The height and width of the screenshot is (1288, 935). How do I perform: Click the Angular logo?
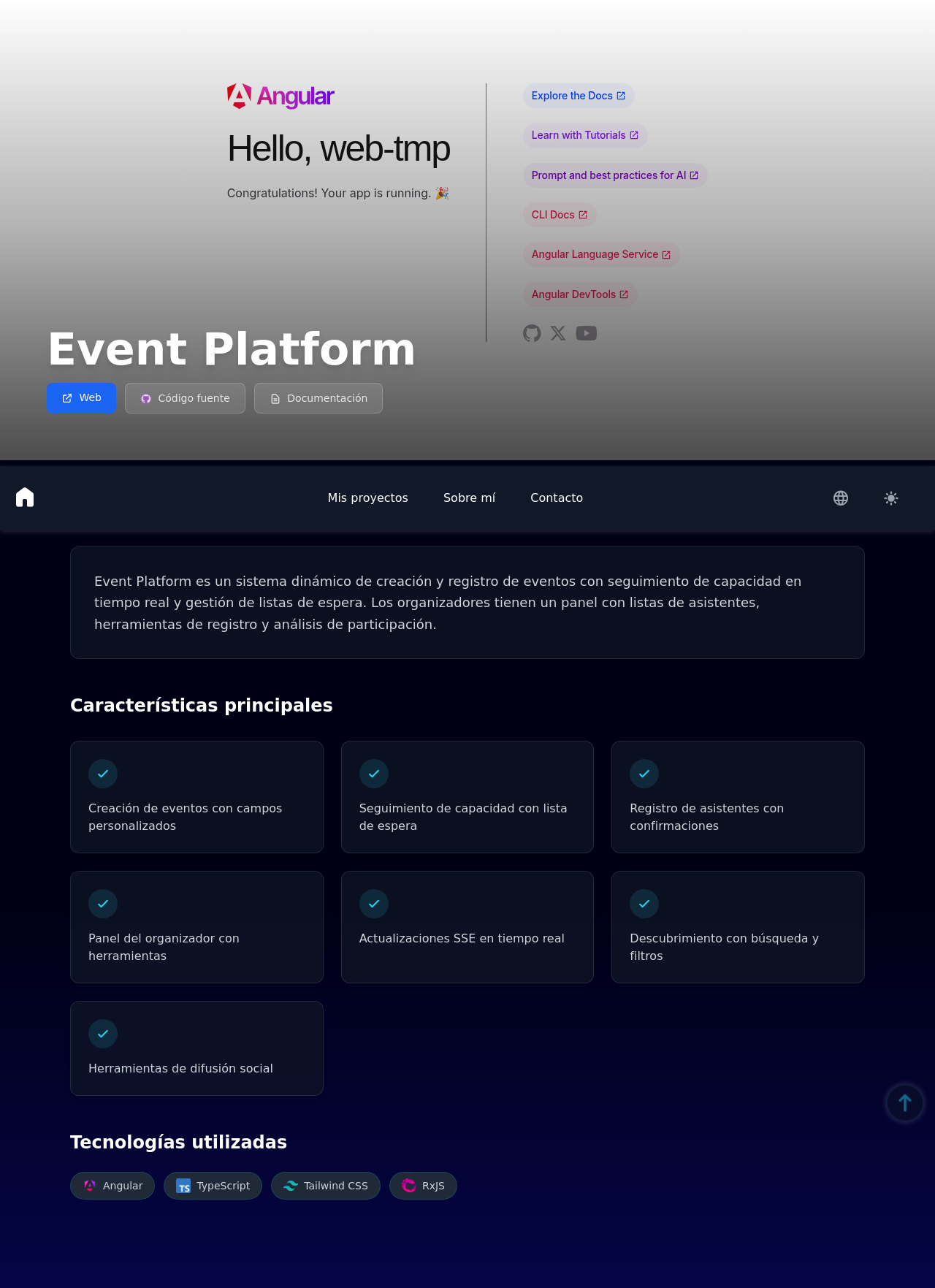click(x=280, y=96)
